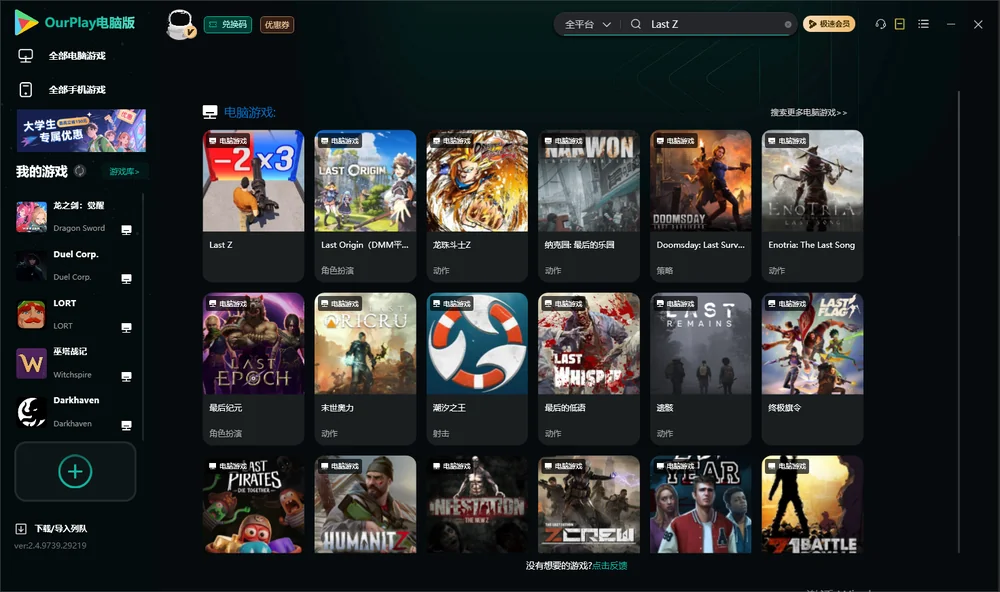Expand the 全平台 platform dropdown
Screen dimensions: 1000x592
[587, 24]
